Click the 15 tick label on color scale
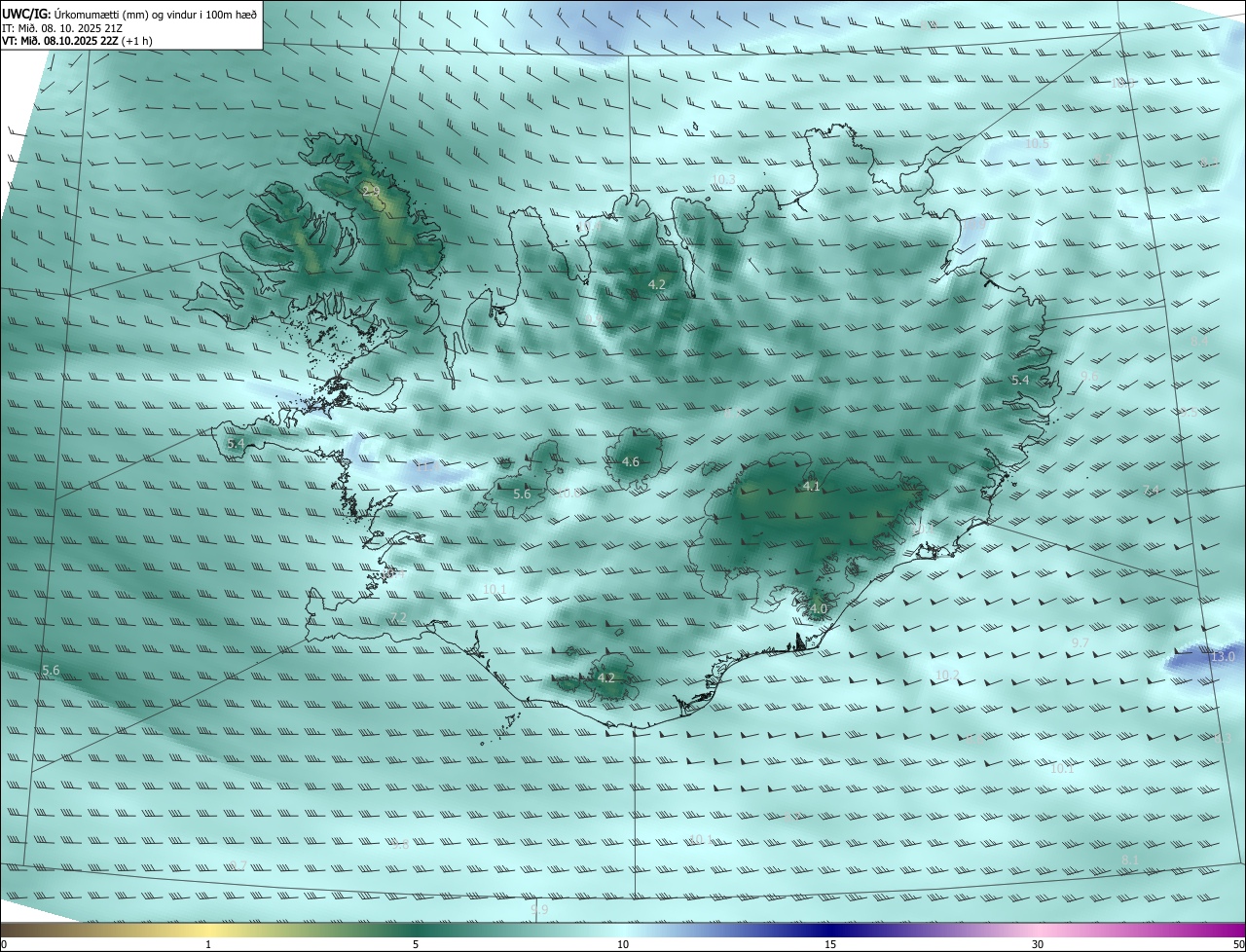This screenshot has width=1246, height=952. [x=830, y=944]
